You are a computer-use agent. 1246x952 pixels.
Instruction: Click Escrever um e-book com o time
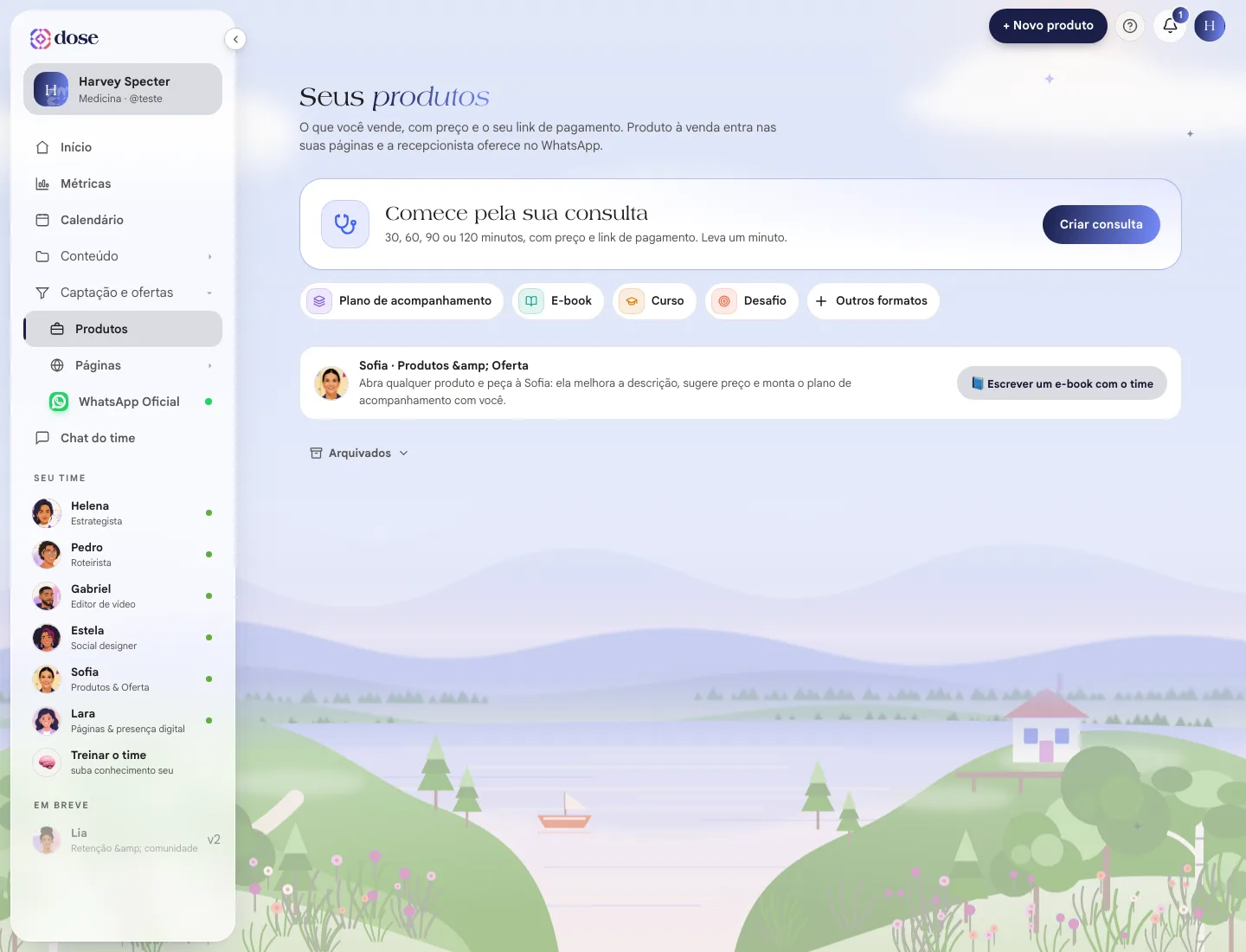1062,383
